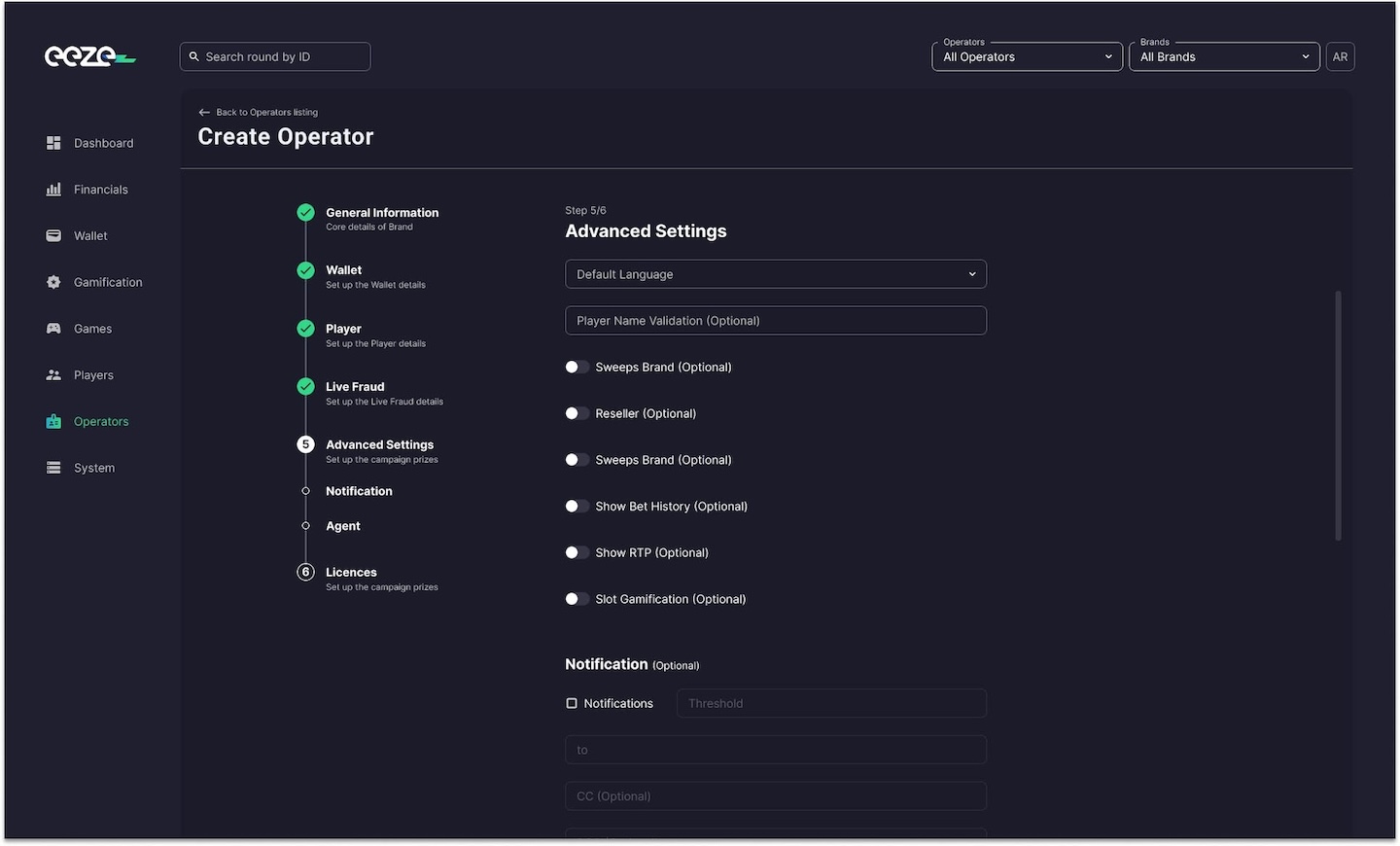Open the All Brands dropdown
Image resolution: width=1400 pixels, height=846 pixels.
point(1223,56)
